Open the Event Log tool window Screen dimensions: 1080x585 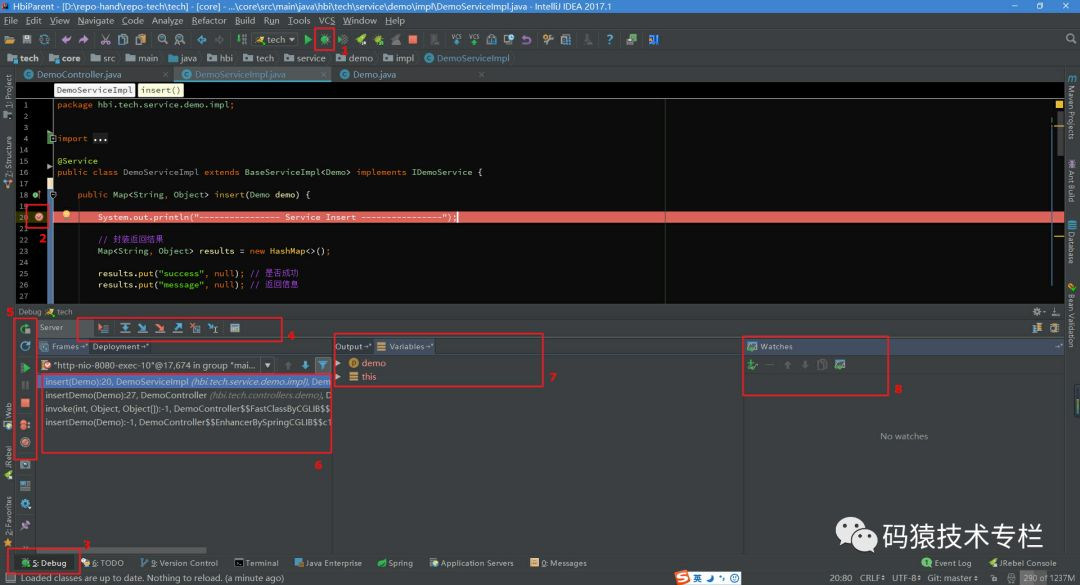[946, 563]
